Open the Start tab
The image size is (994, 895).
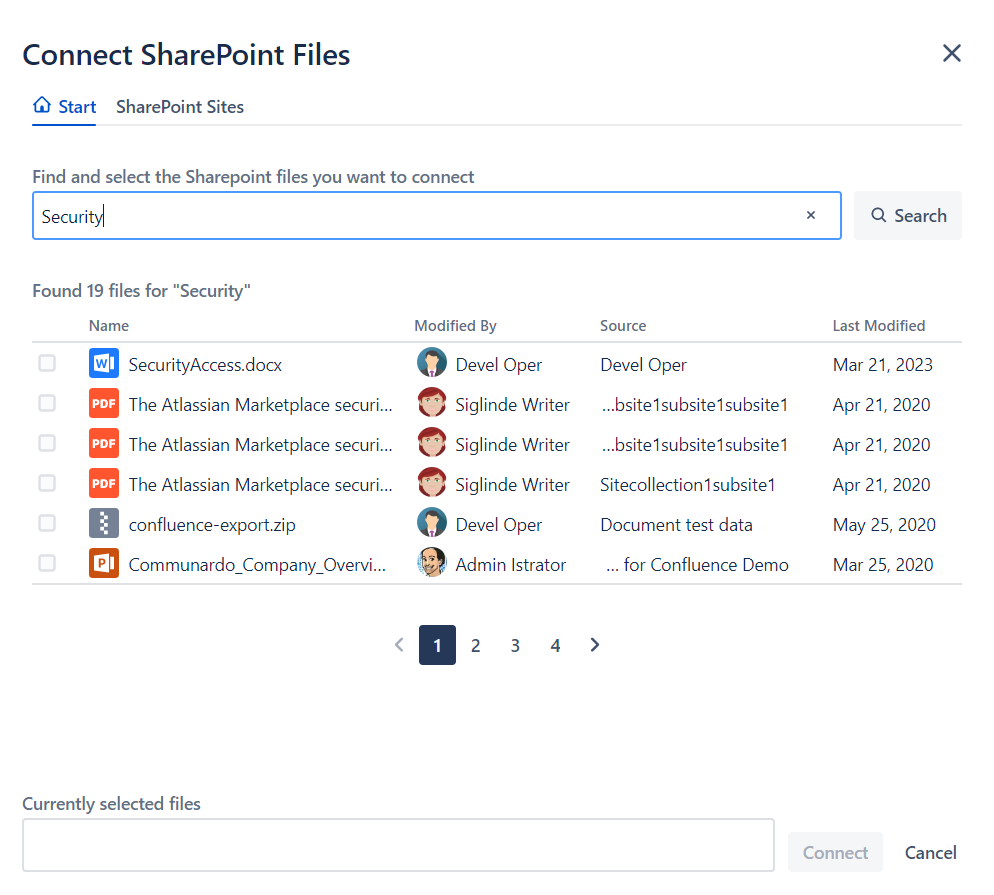pyautogui.click(x=65, y=107)
